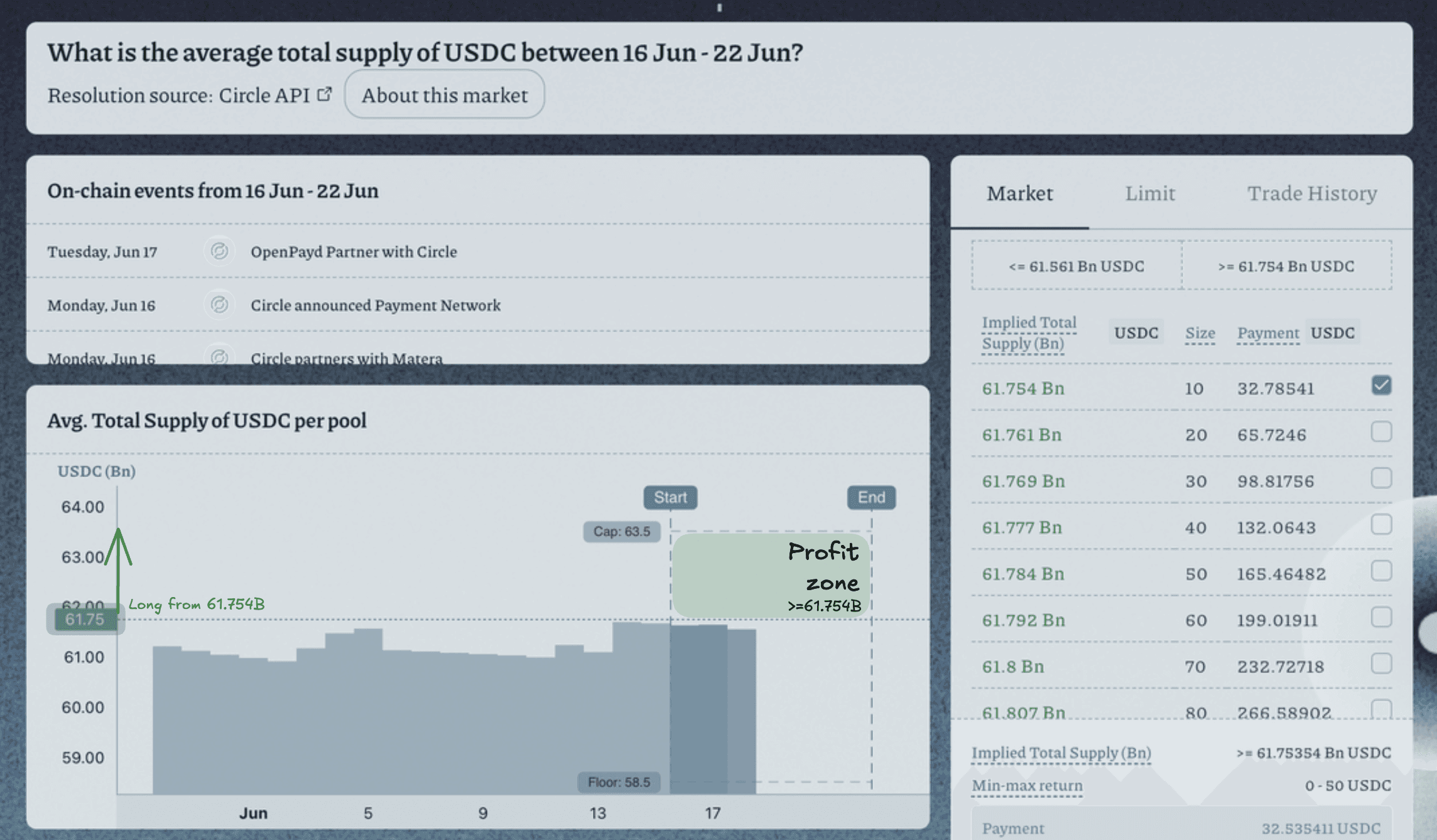Viewport: 1437px width, 840px height.
Task: Switch to the Limit tab
Action: [x=1149, y=193]
